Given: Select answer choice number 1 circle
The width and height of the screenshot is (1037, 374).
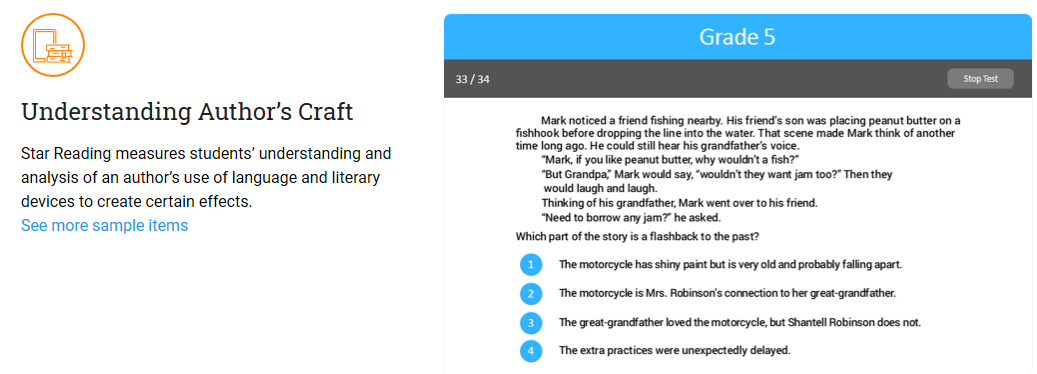Looking at the screenshot, I should 530,265.
